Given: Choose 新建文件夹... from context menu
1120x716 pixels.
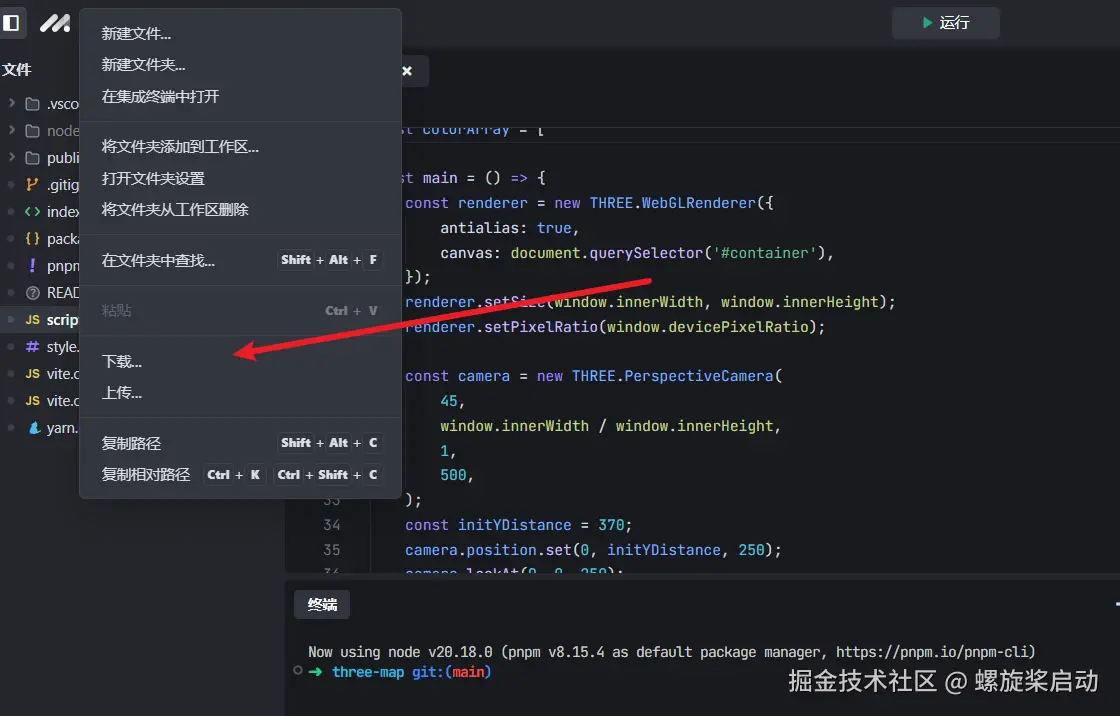Looking at the screenshot, I should [x=240, y=65].
